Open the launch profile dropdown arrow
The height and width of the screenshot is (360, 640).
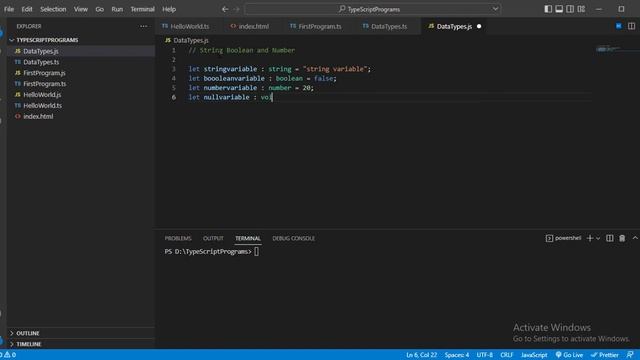point(598,238)
